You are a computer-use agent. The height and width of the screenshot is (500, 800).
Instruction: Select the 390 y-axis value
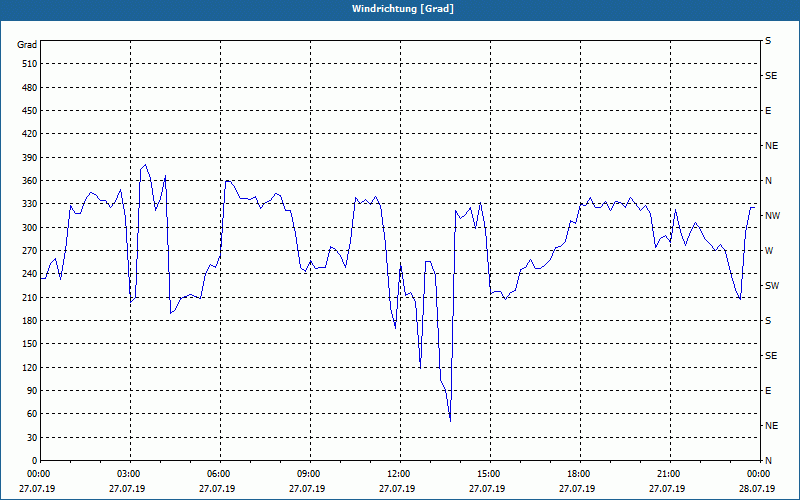(x=30, y=158)
